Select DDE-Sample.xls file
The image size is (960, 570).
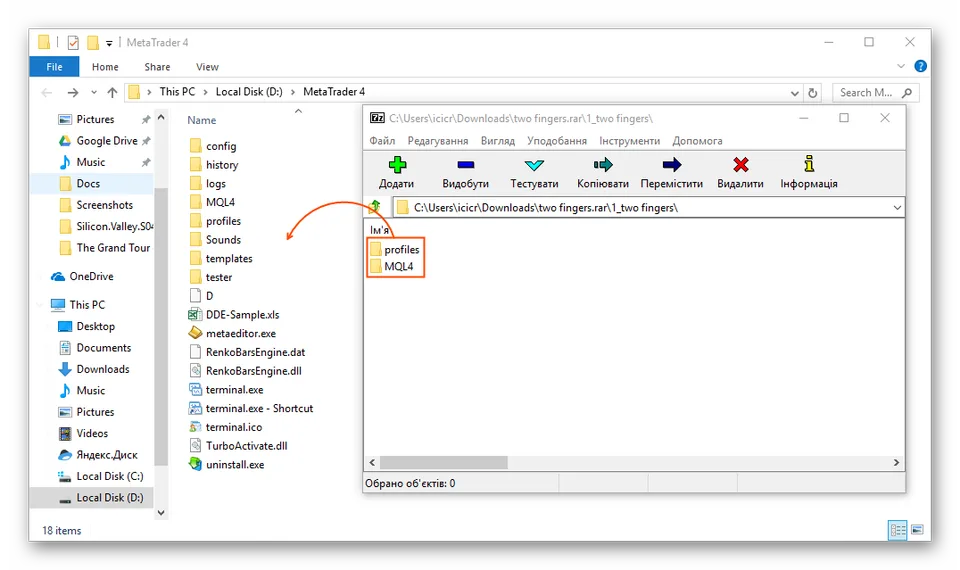[234, 315]
